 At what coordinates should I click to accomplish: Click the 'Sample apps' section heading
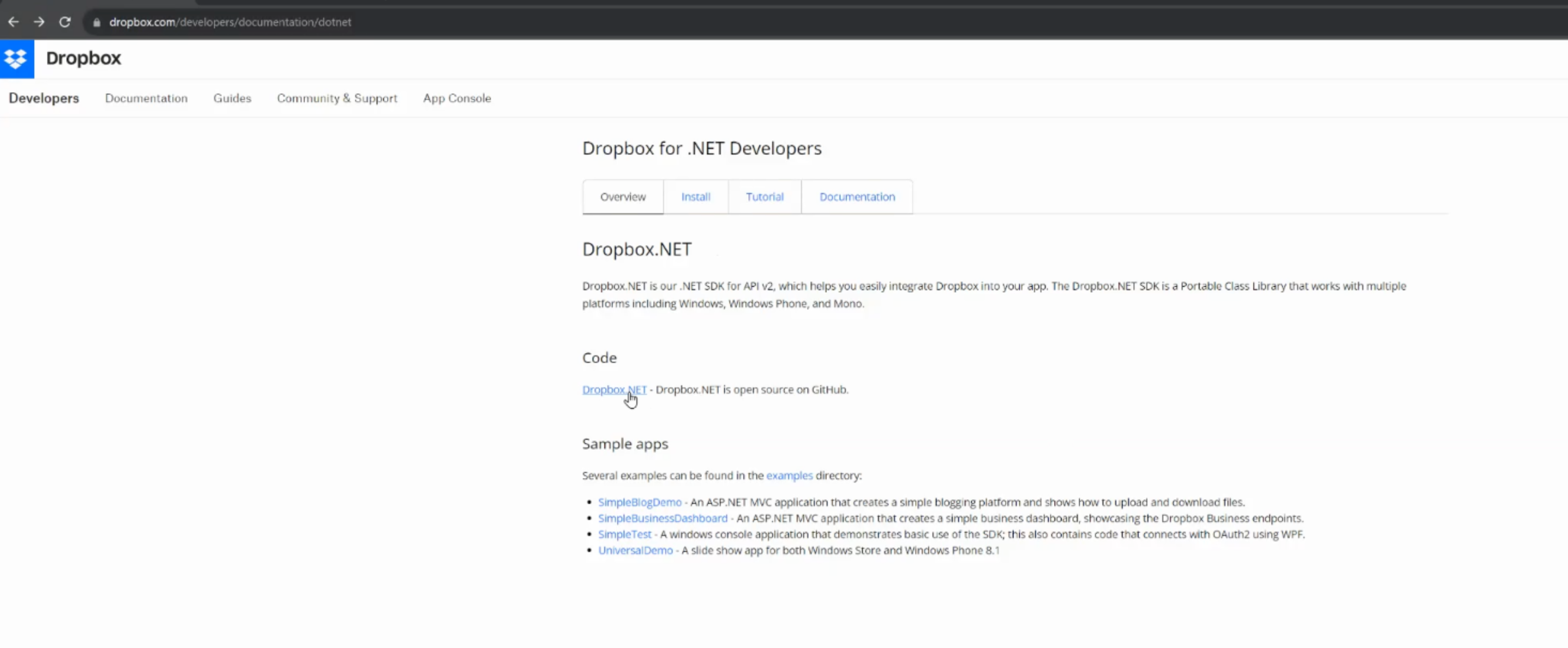coord(625,444)
